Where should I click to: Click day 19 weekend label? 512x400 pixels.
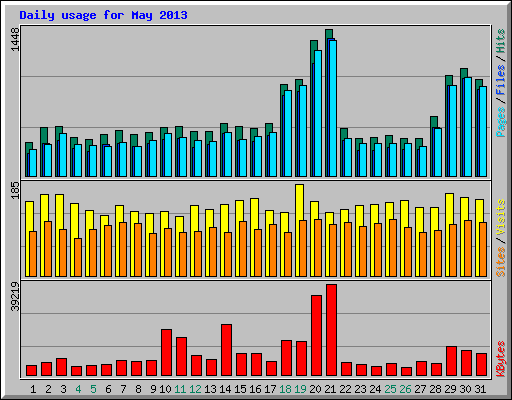[300, 389]
